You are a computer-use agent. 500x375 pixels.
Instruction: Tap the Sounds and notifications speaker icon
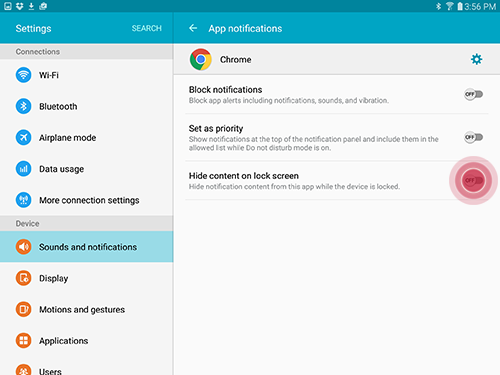click(23, 247)
